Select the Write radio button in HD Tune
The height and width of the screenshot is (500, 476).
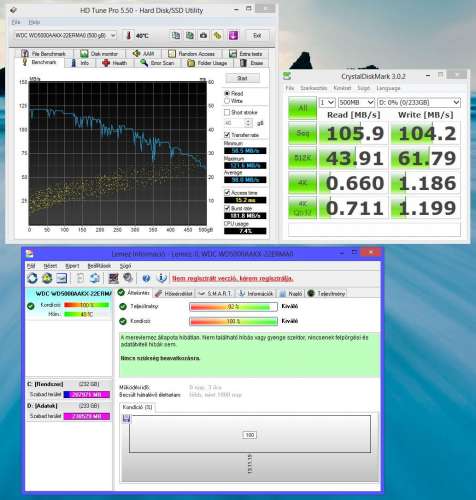tap(227, 101)
